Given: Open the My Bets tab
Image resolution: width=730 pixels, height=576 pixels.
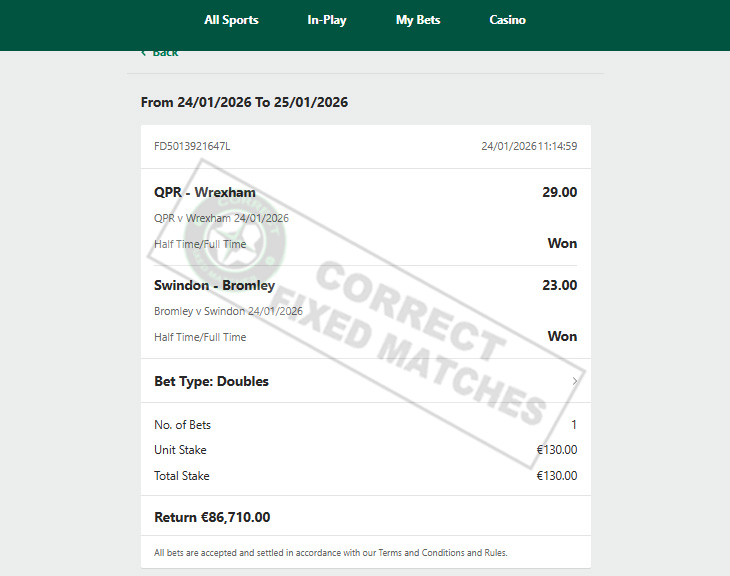Looking at the screenshot, I should (418, 20).
